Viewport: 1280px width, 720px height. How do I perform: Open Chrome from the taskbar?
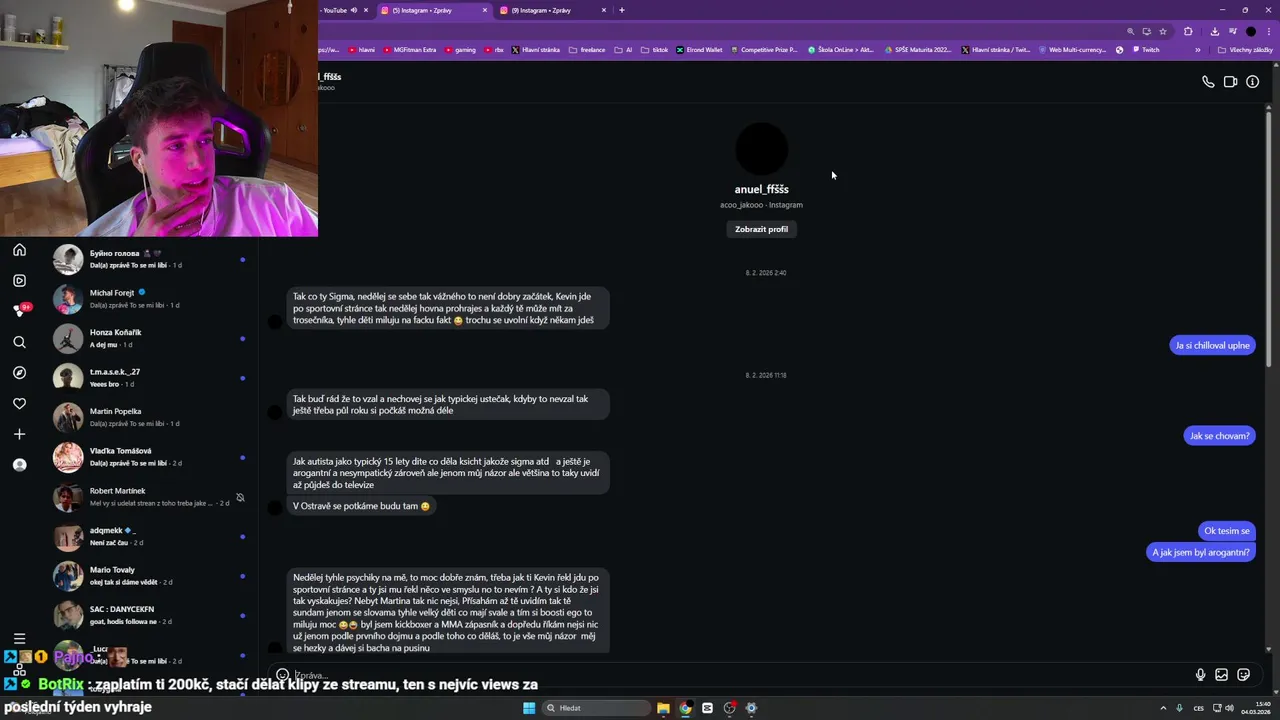click(685, 708)
